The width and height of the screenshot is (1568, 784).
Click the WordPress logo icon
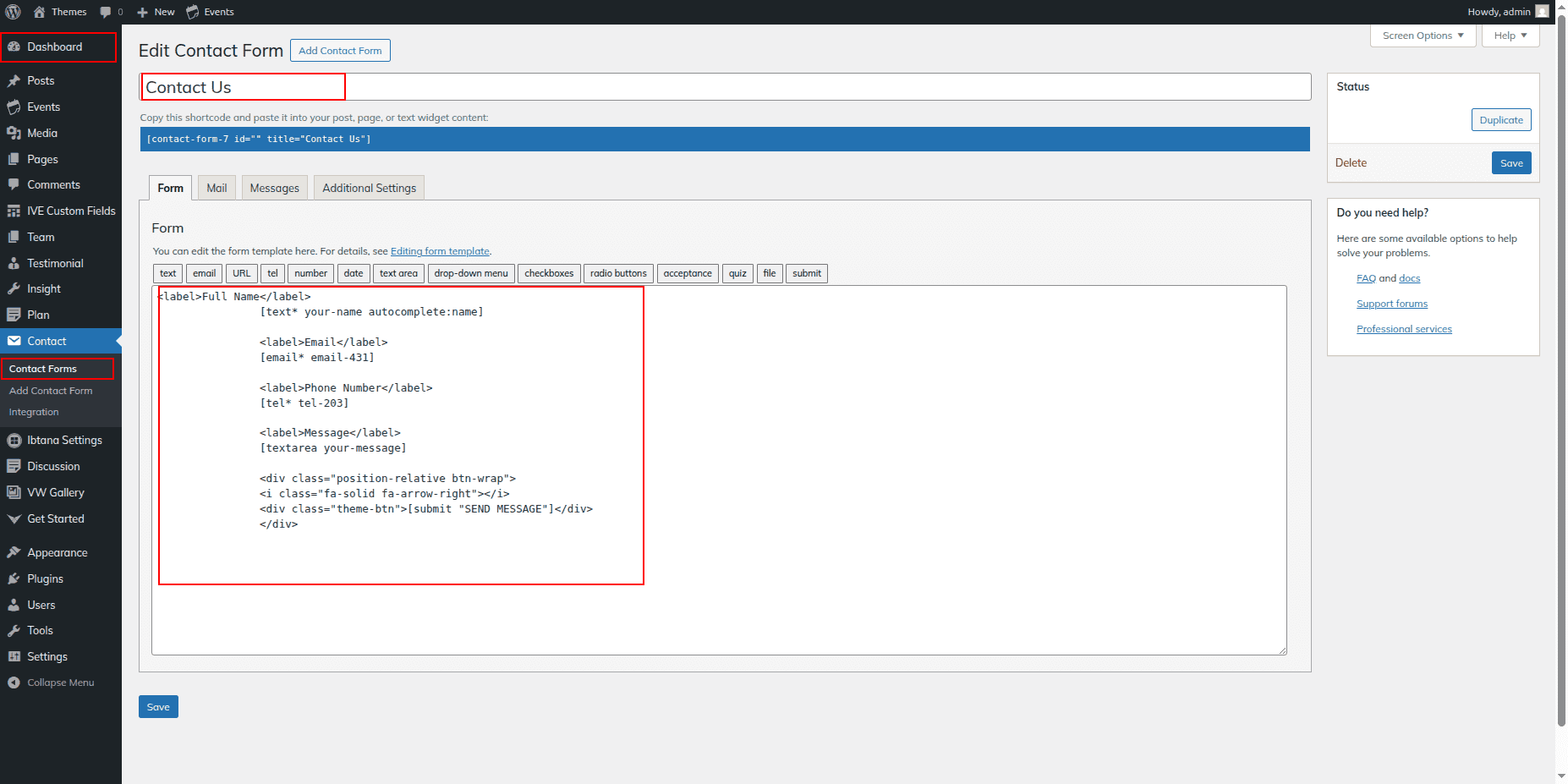click(x=13, y=12)
